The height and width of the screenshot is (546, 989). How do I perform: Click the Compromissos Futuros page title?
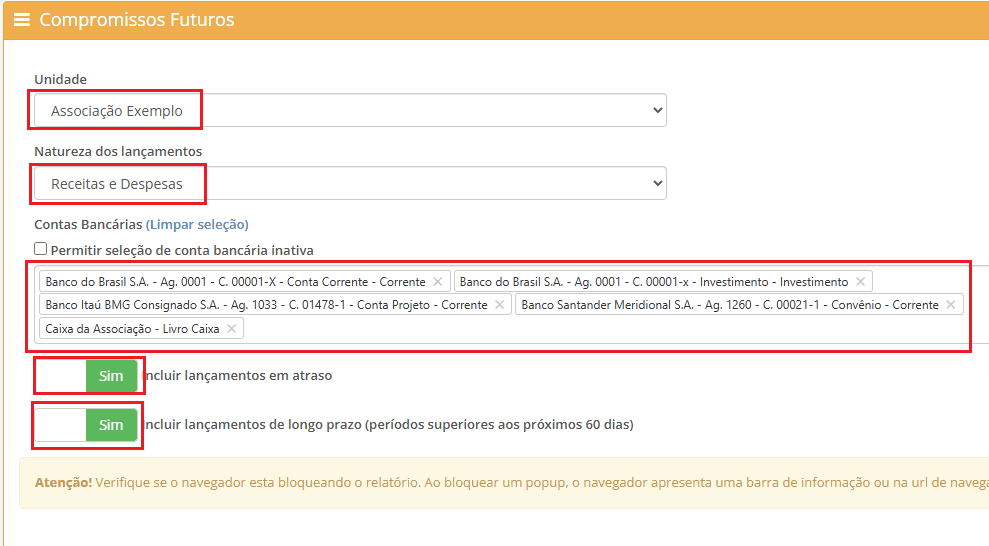pyautogui.click(x=137, y=20)
